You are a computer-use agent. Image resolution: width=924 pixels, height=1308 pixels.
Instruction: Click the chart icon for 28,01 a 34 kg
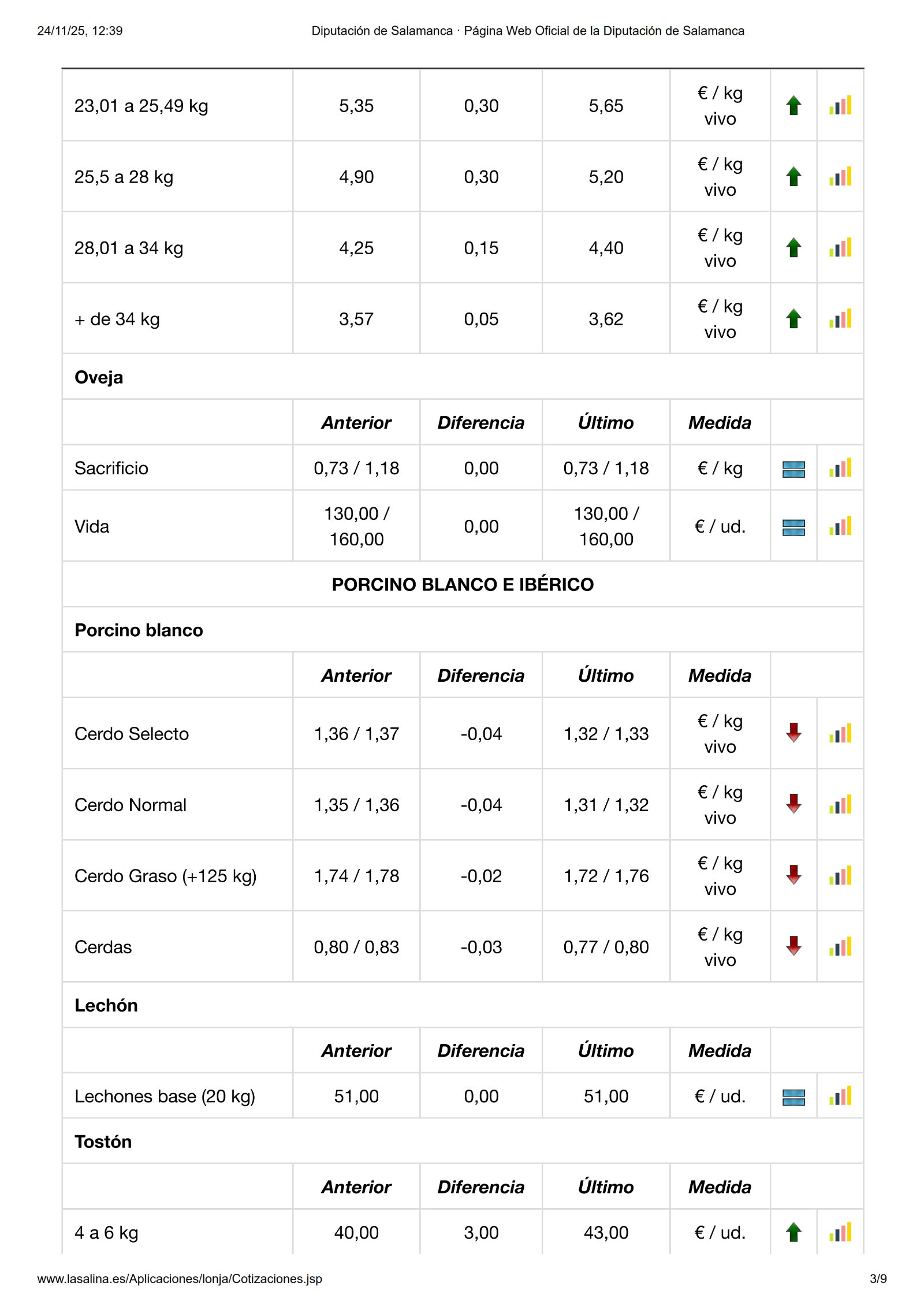840,247
